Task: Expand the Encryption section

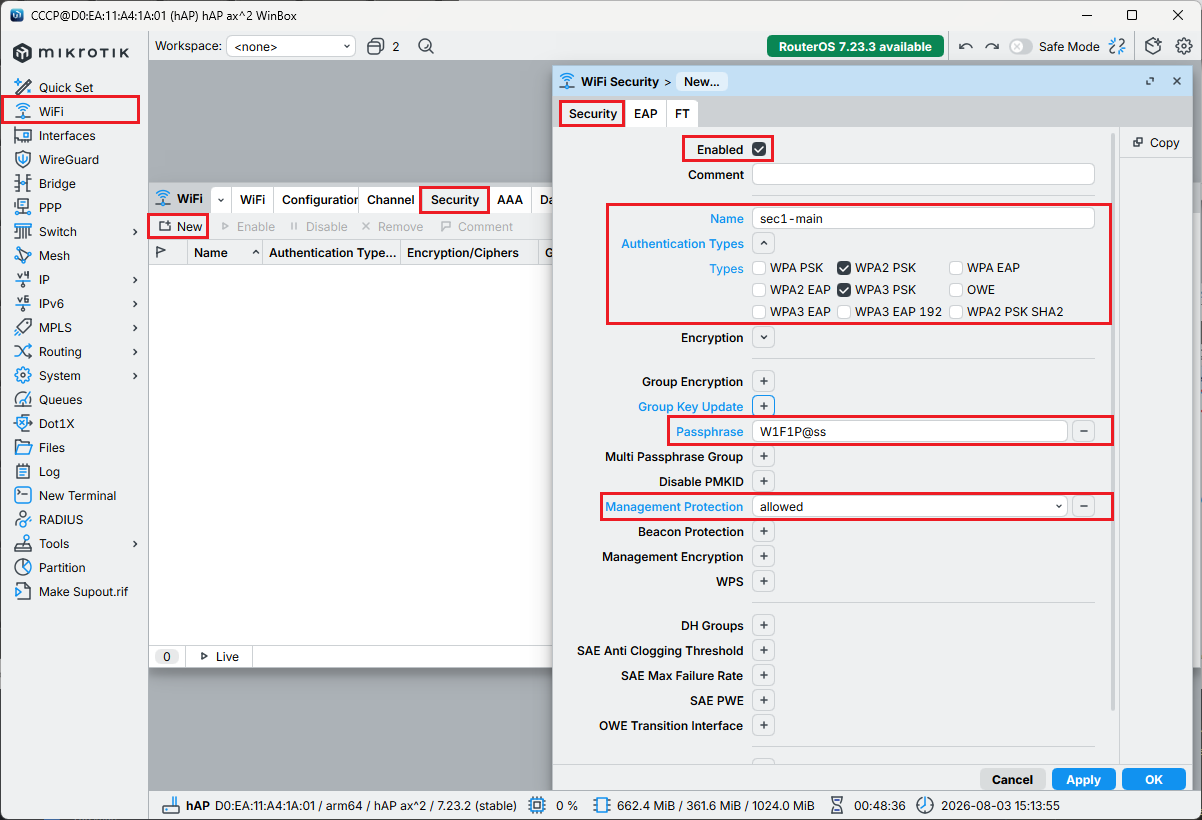Action: (763, 338)
